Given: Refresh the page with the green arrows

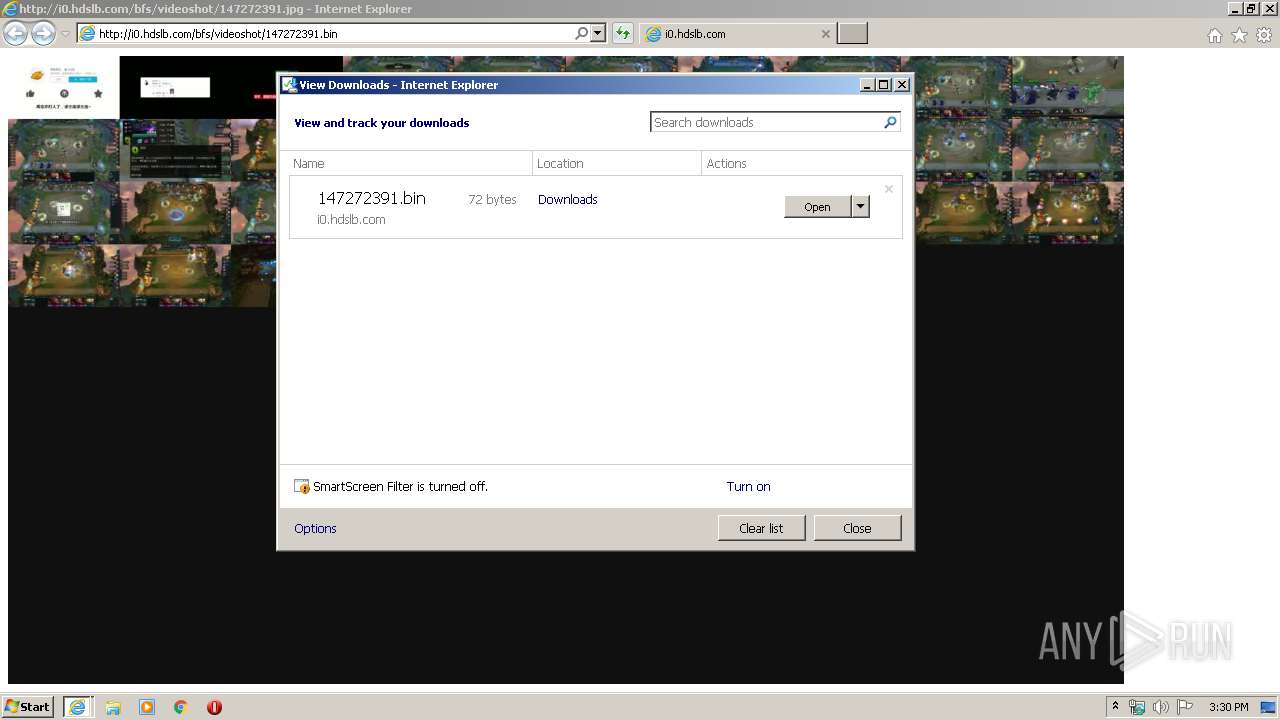Looking at the screenshot, I should 623,33.
